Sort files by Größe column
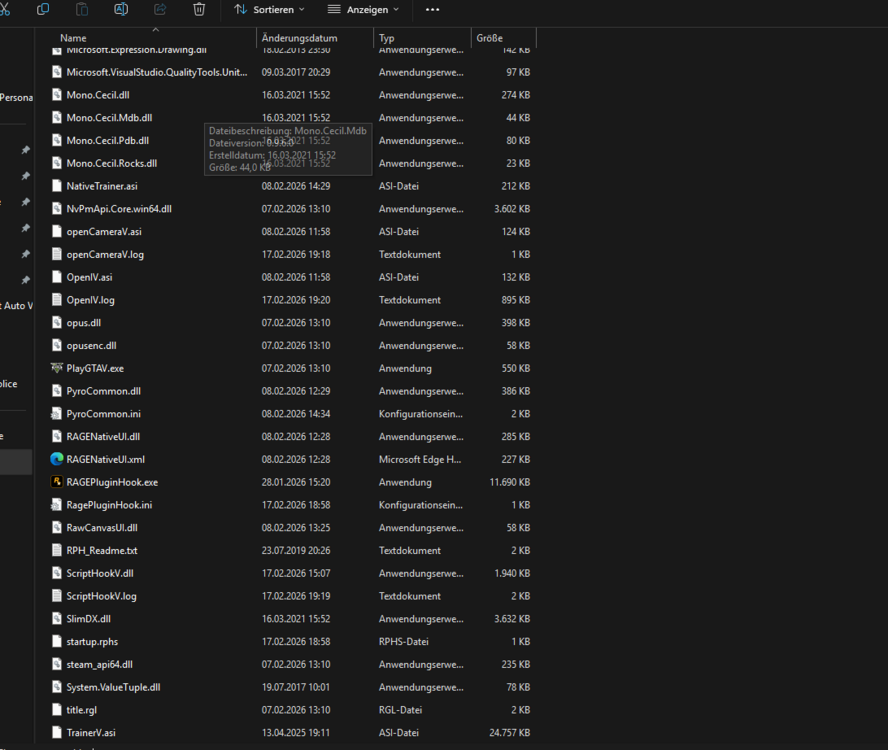This screenshot has height=750, width=888. coord(489,37)
